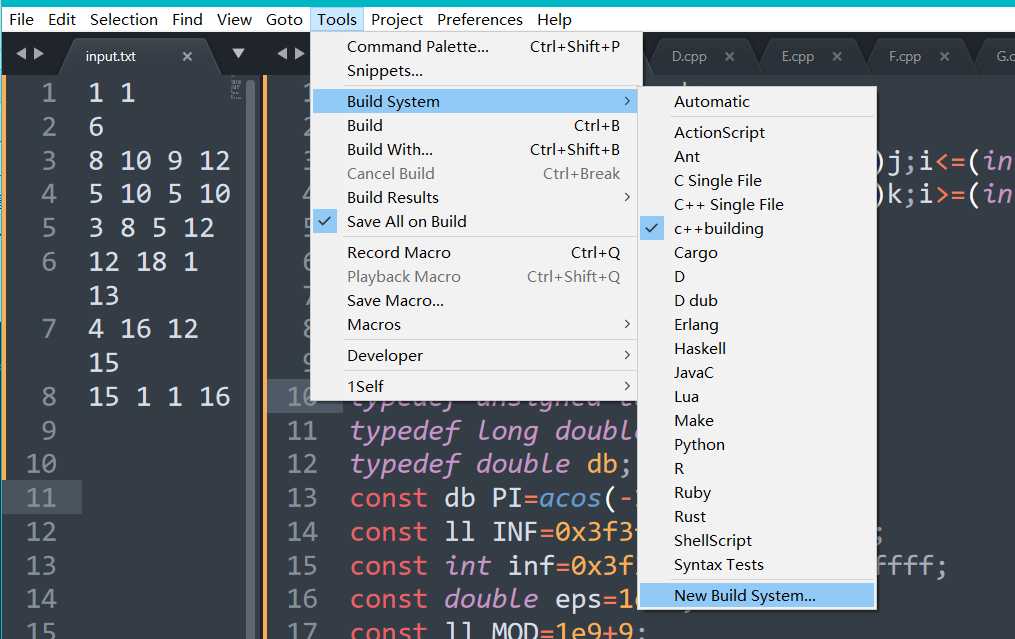The image size is (1015, 639).
Task: Close the E.cpp tab
Action: pos(837,56)
